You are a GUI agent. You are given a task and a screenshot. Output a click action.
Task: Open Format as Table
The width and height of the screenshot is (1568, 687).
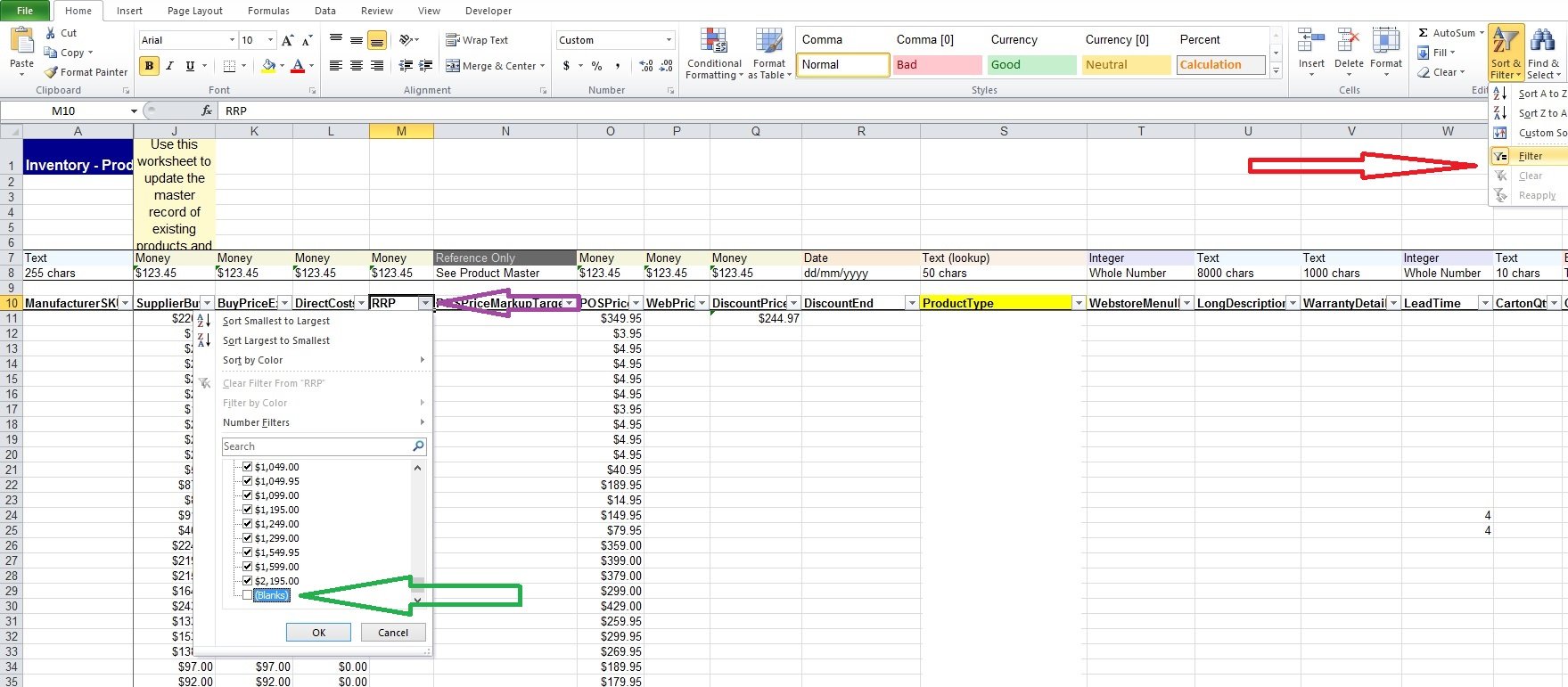coord(769,53)
